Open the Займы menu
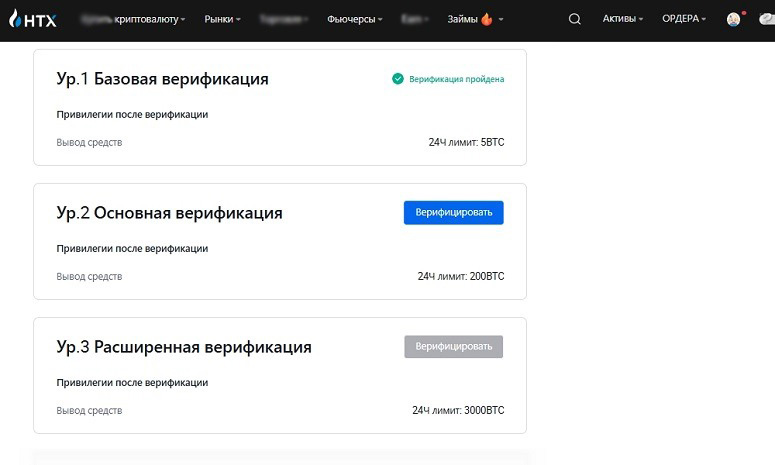This screenshot has height=465, width=775. tap(462, 19)
